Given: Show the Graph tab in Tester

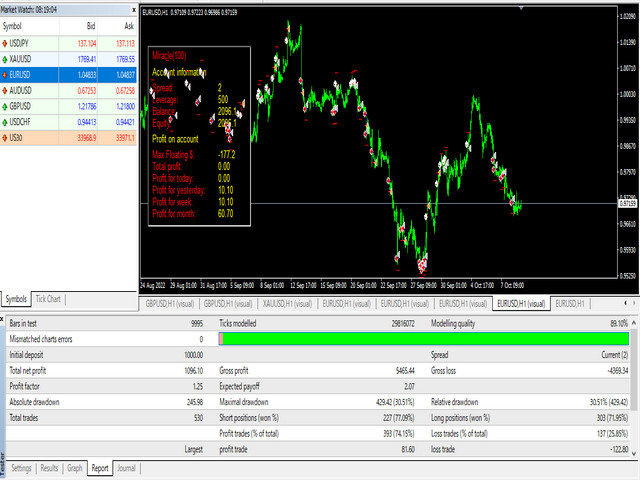Looking at the screenshot, I should [75, 468].
